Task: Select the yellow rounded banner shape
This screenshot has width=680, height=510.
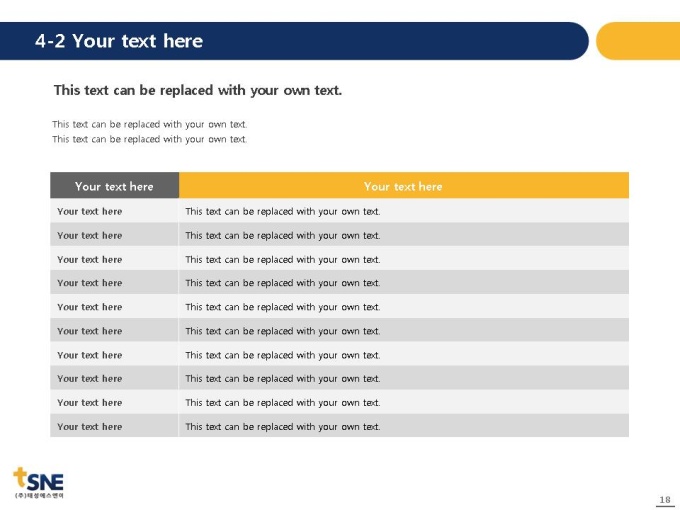Action: pos(638,41)
